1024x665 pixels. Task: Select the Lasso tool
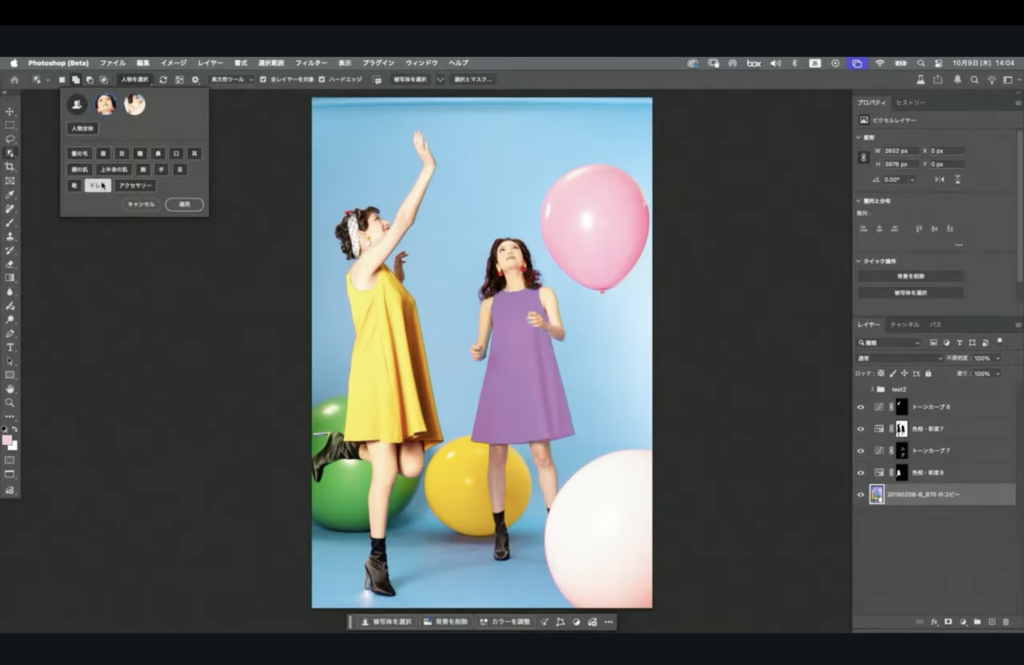click(10, 139)
